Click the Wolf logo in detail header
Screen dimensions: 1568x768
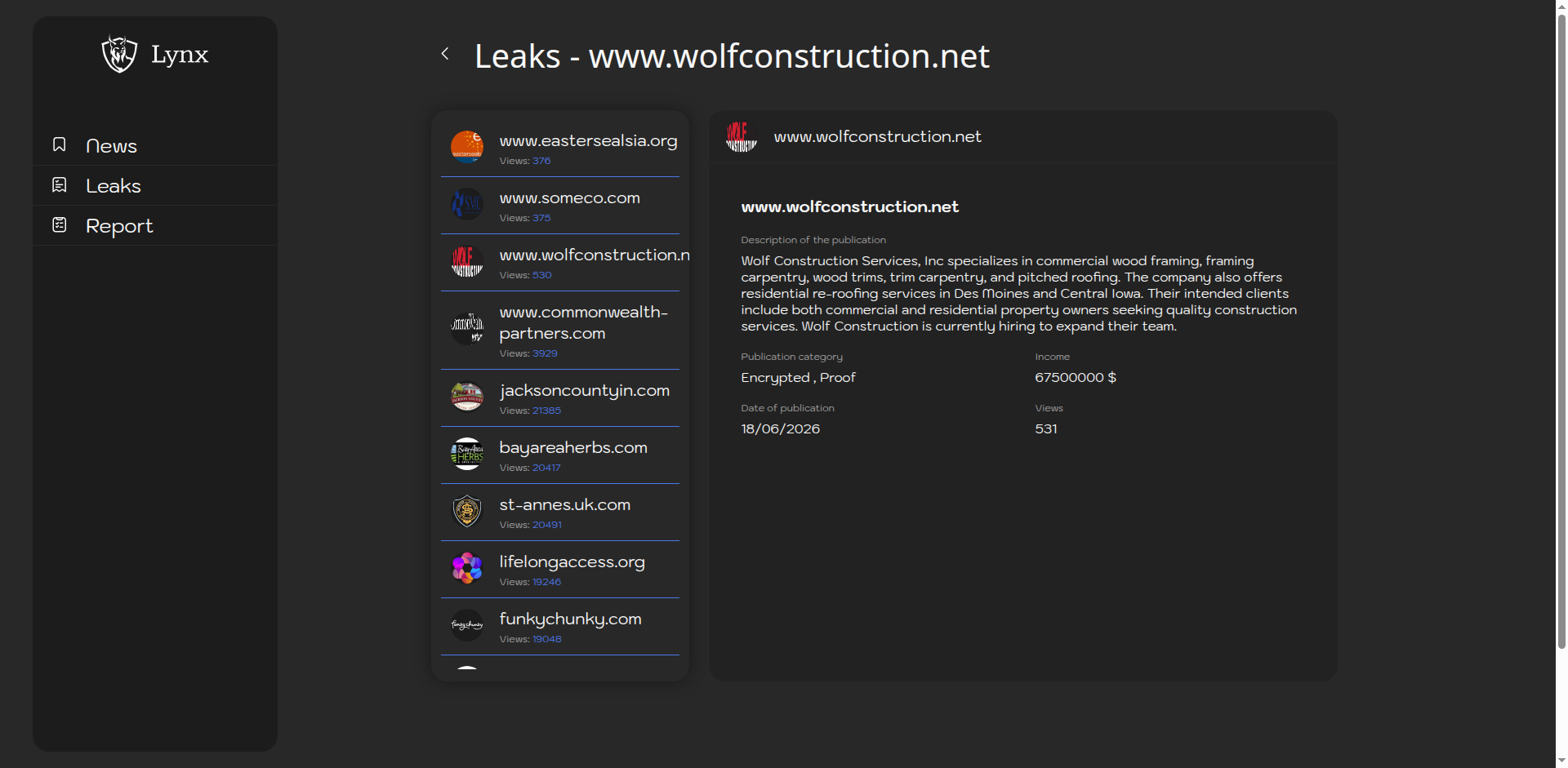tap(742, 136)
